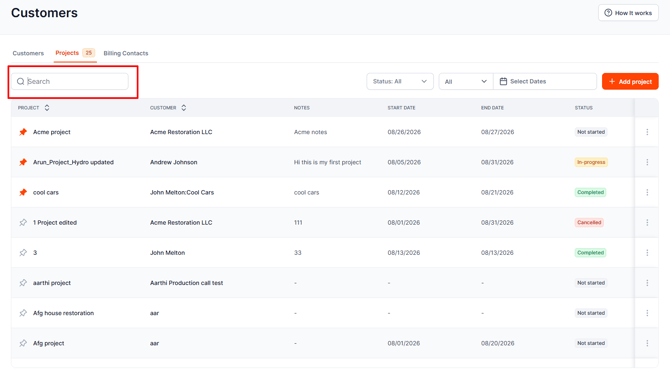Sort by Project column arrows
Image resolution: width=670 pixels, height=378 pixels.
coord(47,108)
